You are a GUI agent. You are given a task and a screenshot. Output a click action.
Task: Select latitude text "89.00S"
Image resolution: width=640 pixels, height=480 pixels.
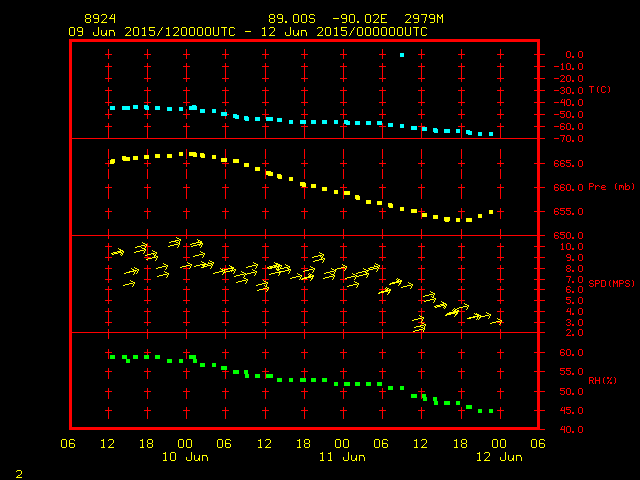(x=292, y=19)
